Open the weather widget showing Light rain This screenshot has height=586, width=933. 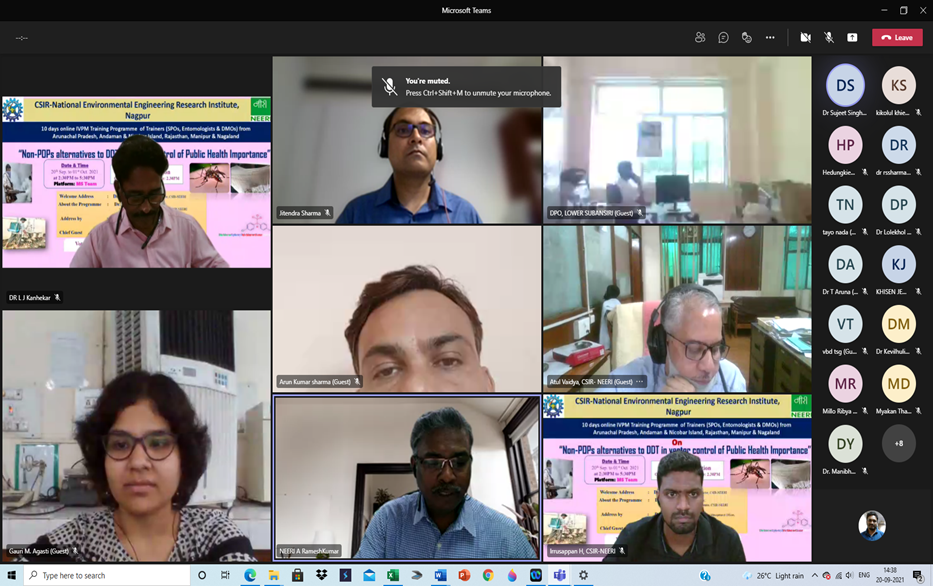point(772,576)
